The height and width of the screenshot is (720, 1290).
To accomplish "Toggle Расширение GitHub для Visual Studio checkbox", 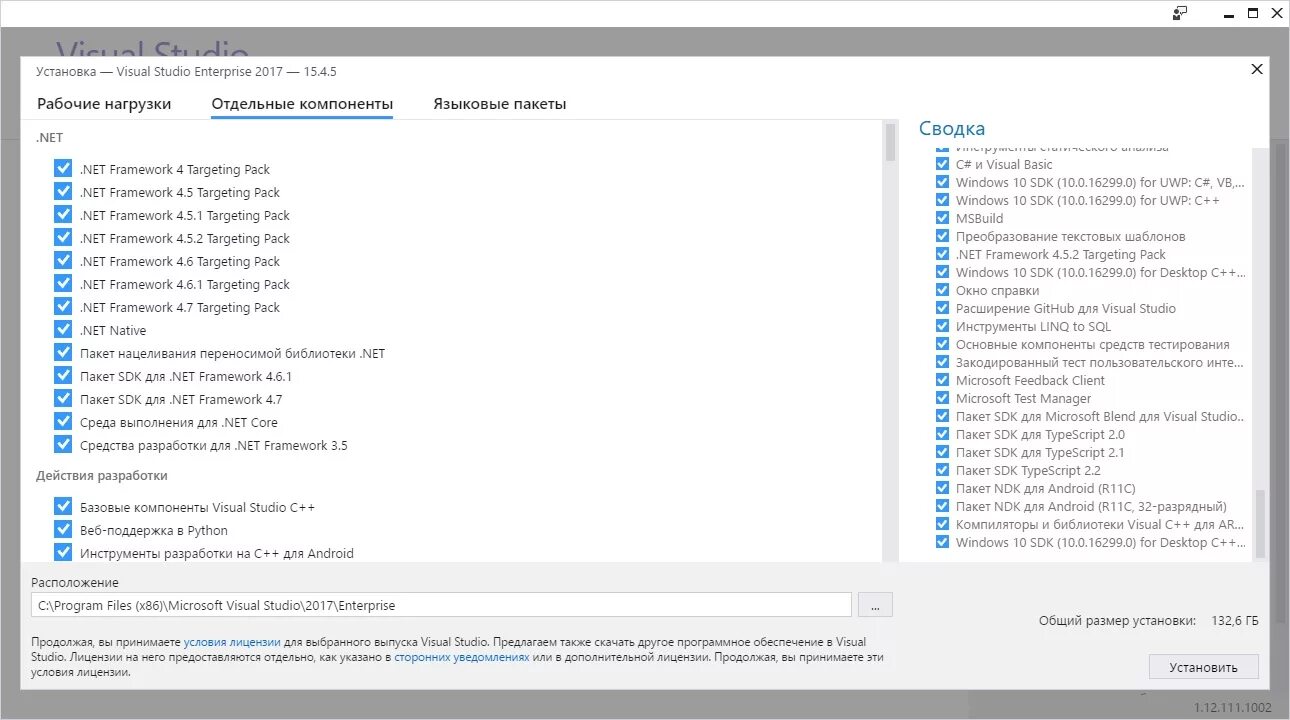I will pos(942,308).
